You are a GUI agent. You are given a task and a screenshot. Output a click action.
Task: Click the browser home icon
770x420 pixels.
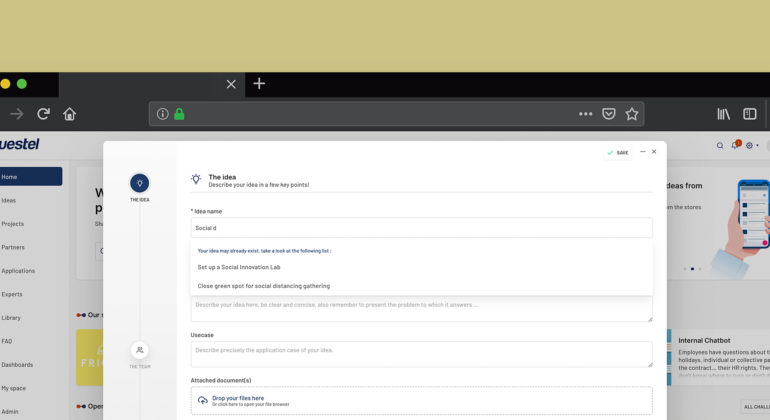tap(69, 114)
